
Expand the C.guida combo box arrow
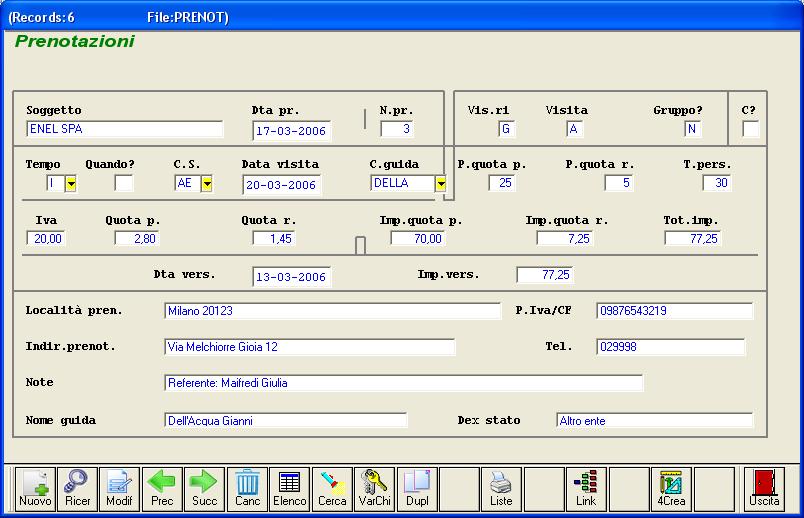pyautogui.click(x=441, y=184)
